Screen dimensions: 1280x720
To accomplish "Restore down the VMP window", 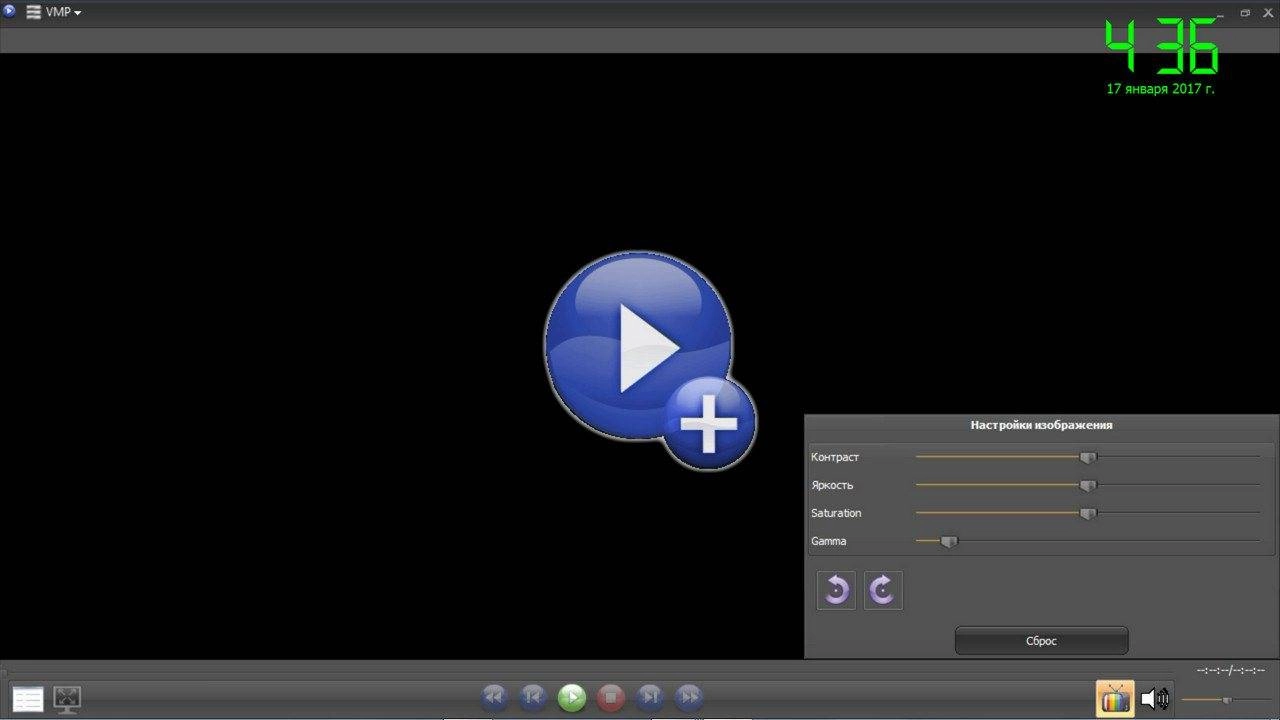I will click(1245, 12).
